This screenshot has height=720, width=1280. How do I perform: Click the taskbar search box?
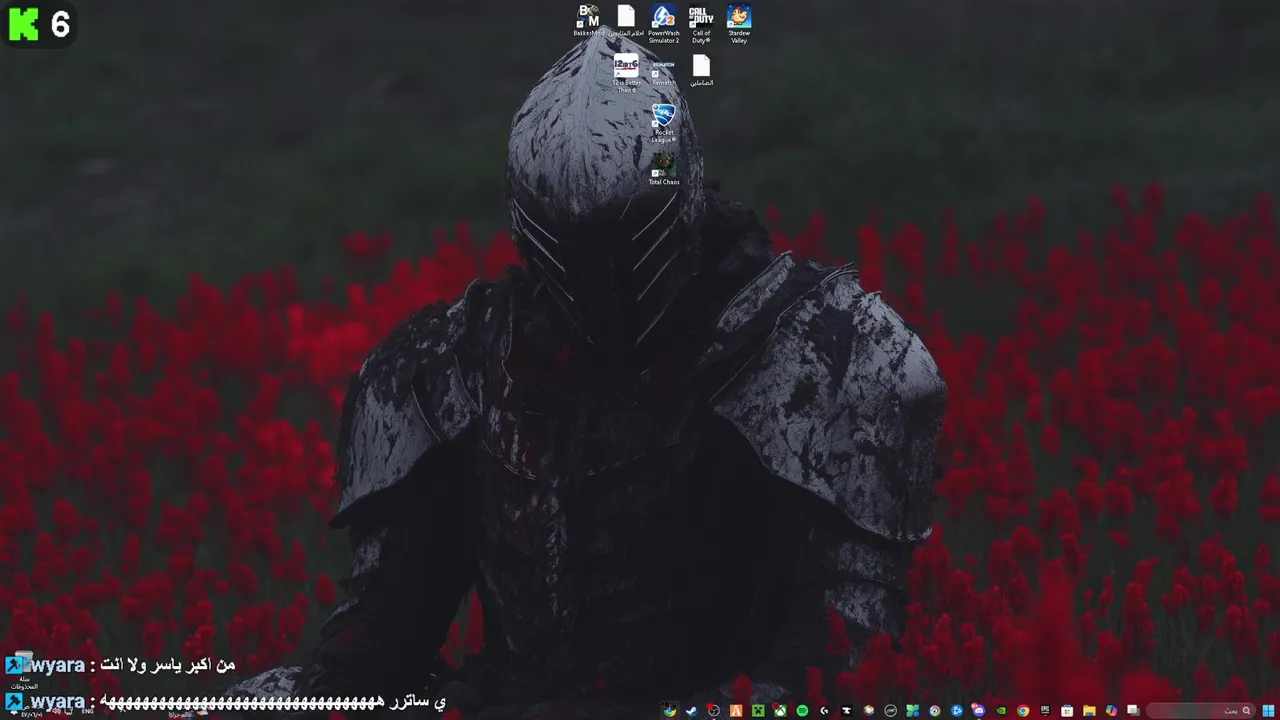1201,711
